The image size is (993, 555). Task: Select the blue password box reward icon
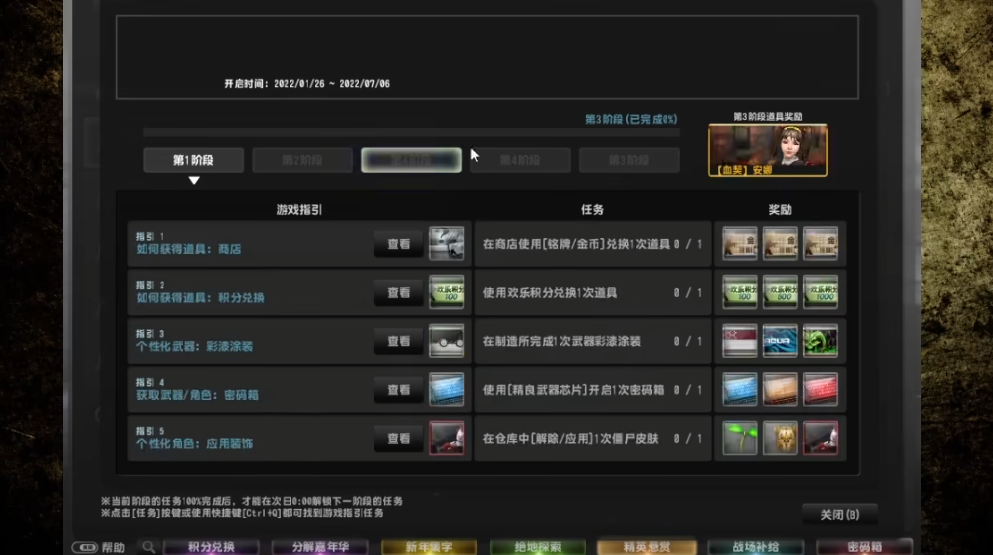click(x=740, y=390)
